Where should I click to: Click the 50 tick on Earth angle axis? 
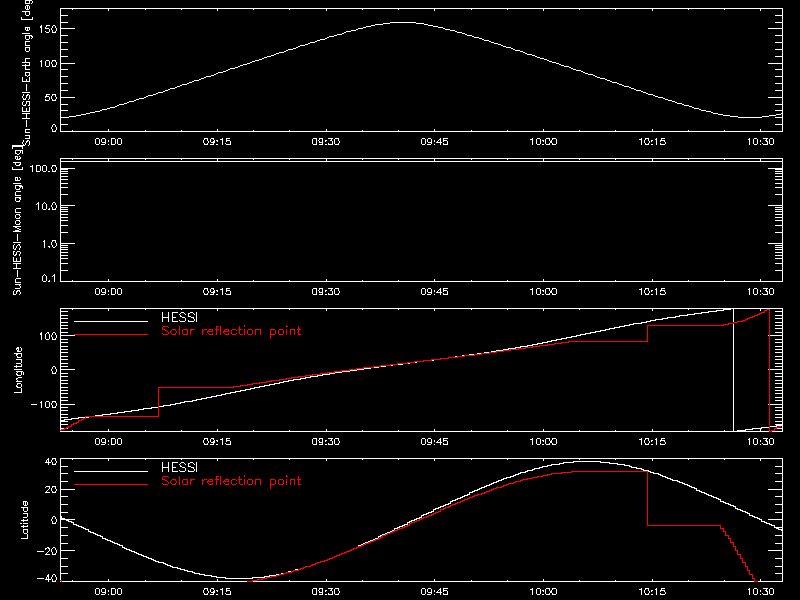pos(51,97)
